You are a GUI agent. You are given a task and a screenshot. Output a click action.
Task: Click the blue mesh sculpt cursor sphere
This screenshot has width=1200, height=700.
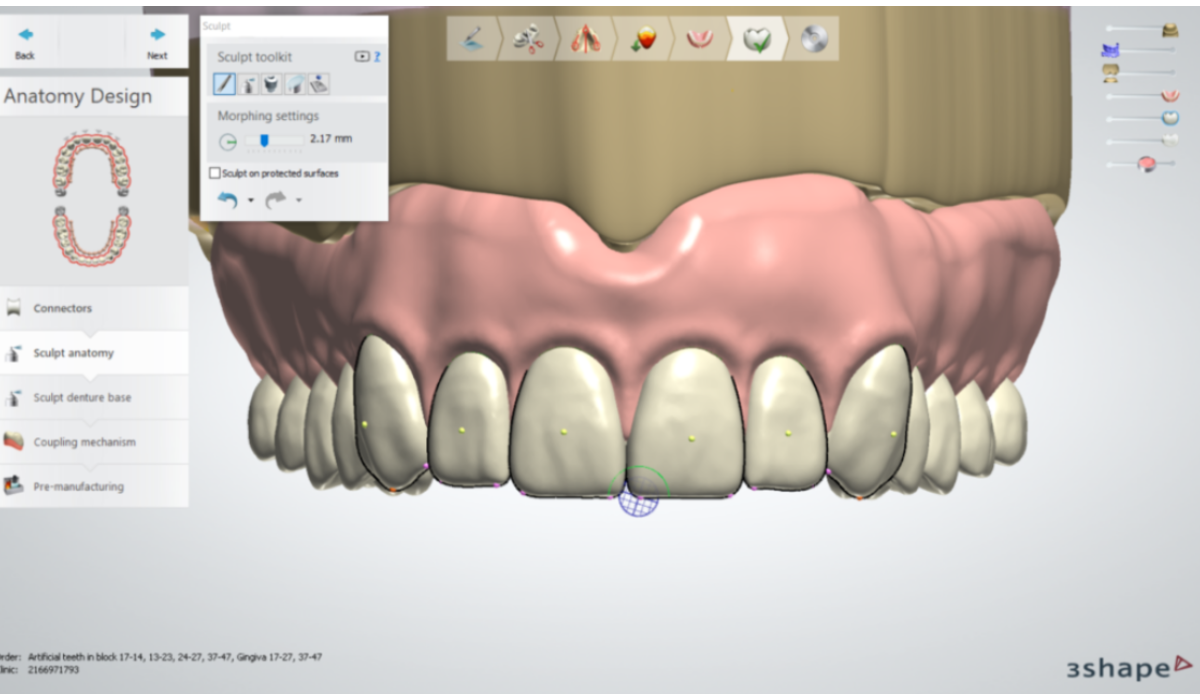point(639,498)
